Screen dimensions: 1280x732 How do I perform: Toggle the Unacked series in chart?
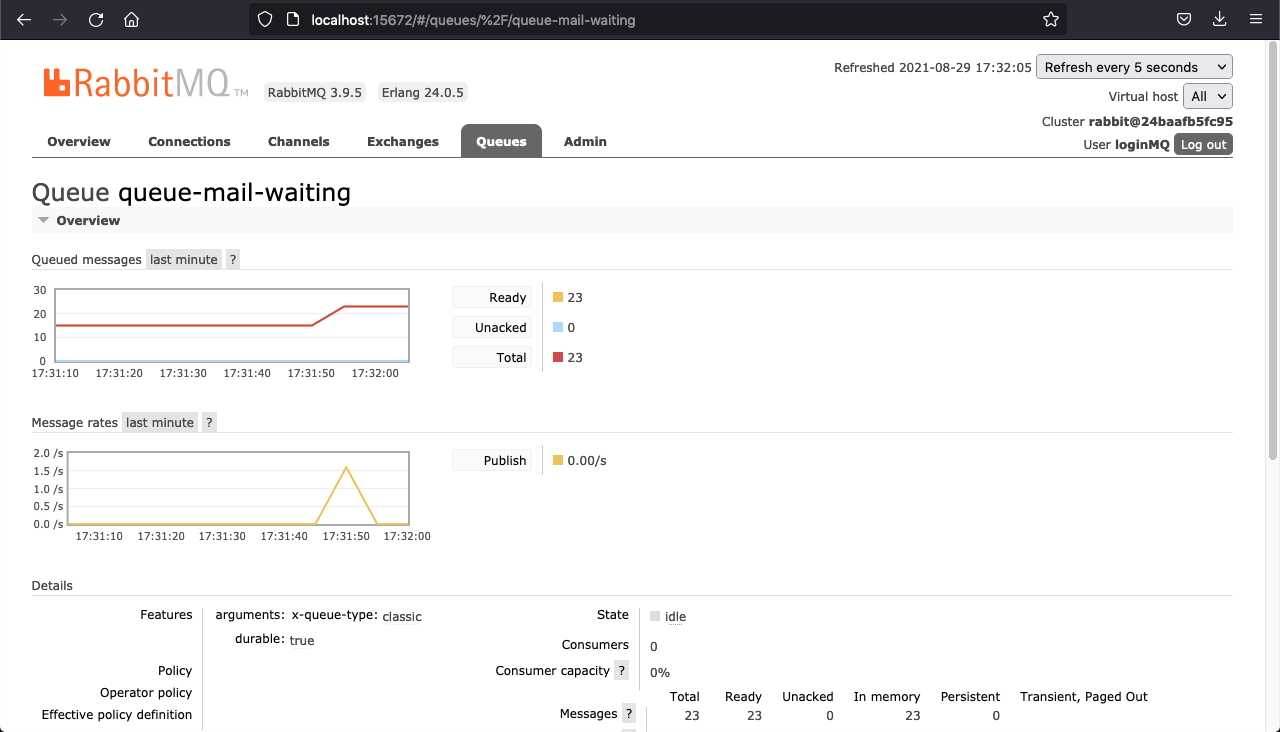(492, 327)
